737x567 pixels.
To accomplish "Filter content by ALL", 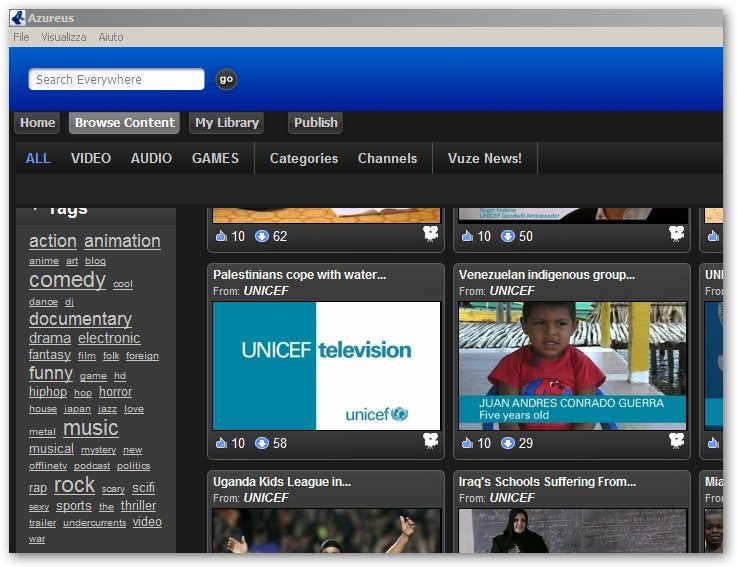I will tap(38, 158).
